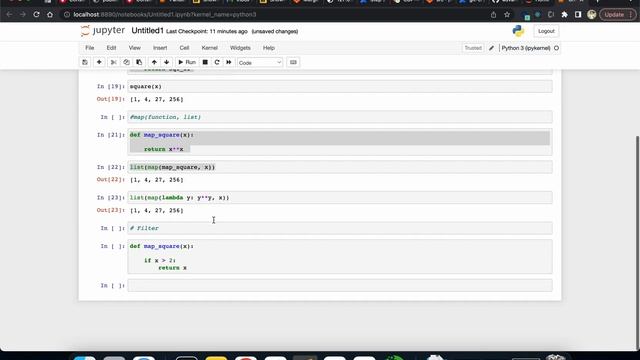Copy selected cells icon in toolbar
The width and height of the screenshot is (640, 360).
126,62
